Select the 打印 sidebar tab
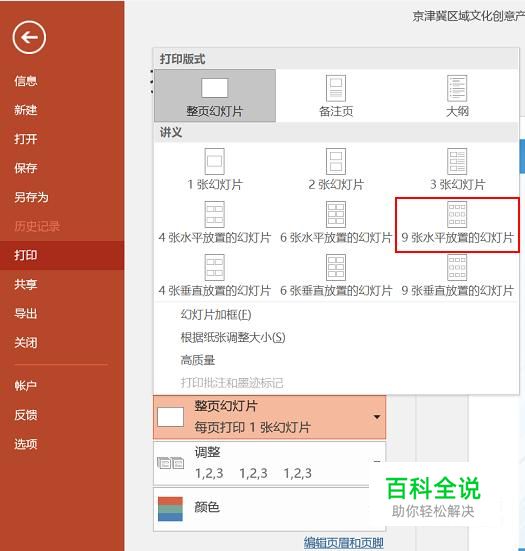Viewport: 525px width, 551px height. [x=62, y=255]
